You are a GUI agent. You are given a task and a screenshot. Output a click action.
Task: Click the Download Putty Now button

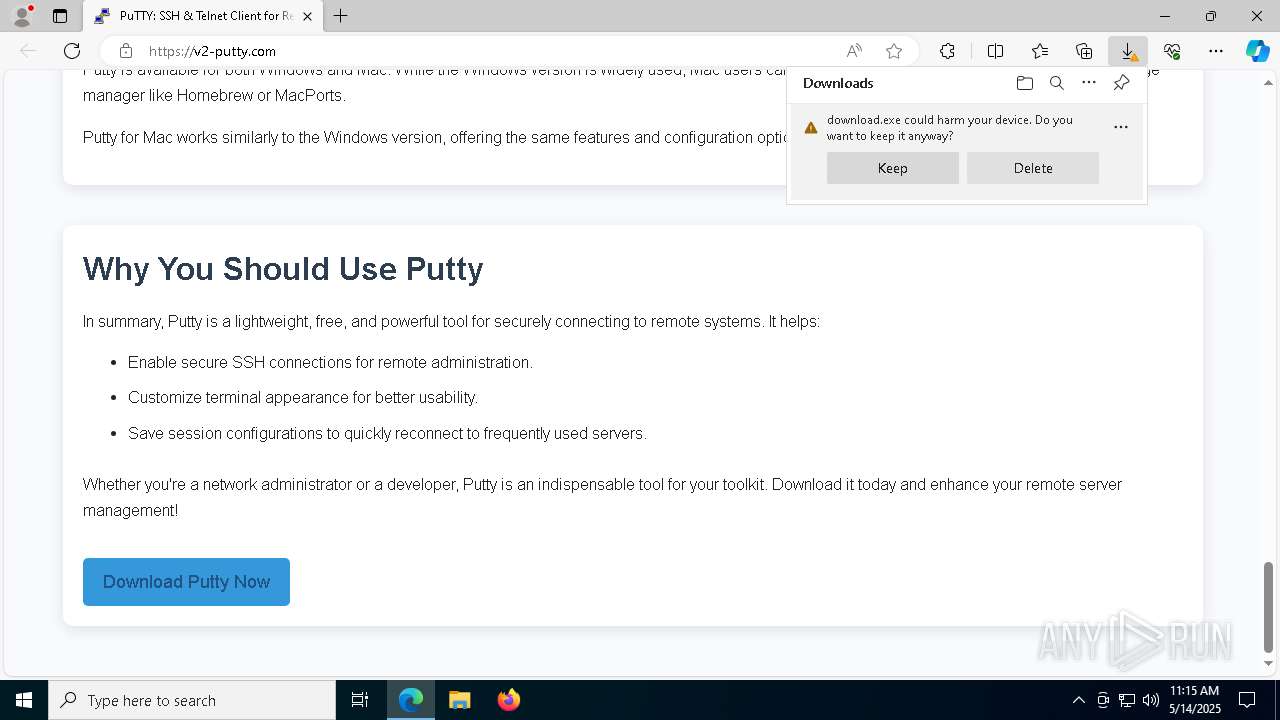pos(186,582)
